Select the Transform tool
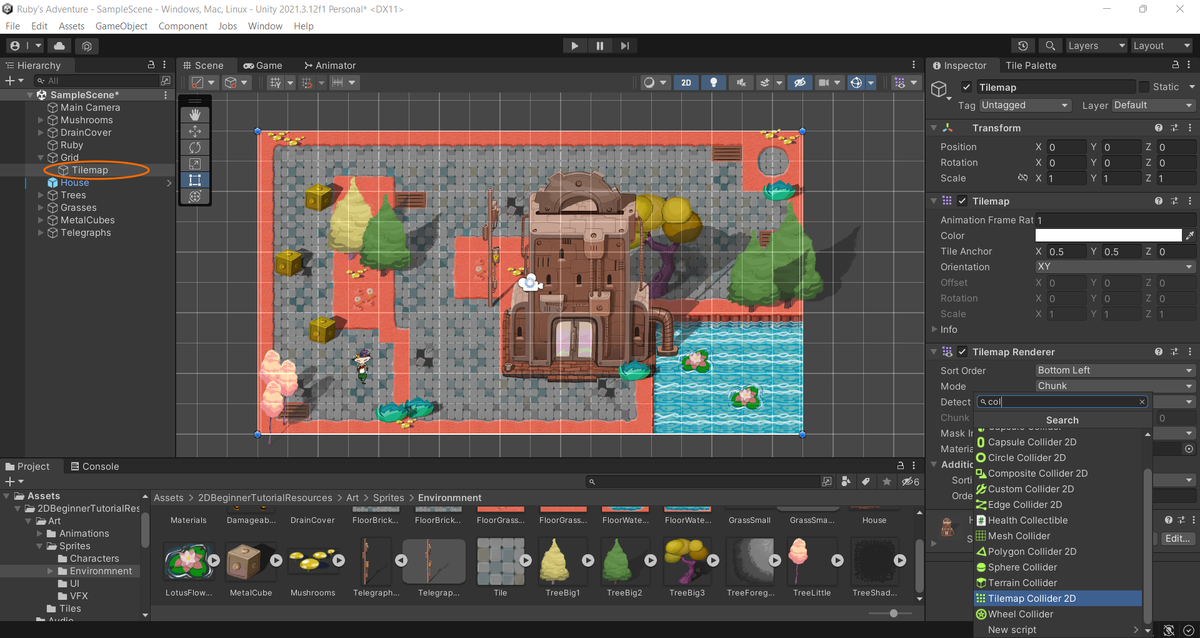1200x638 pixels. [195, 196]
